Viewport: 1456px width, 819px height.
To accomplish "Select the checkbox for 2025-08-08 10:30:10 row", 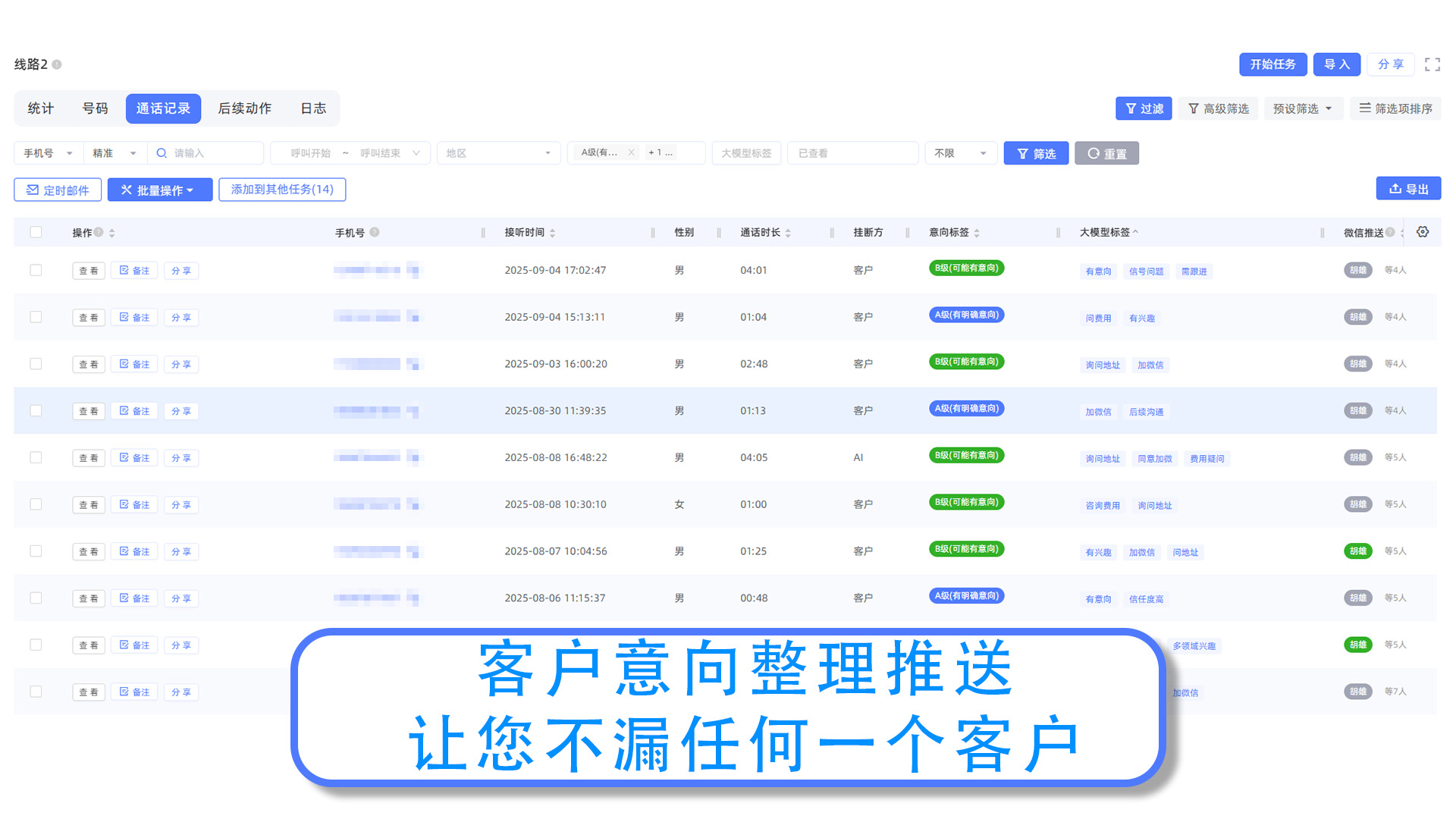I will coord(36,504).
